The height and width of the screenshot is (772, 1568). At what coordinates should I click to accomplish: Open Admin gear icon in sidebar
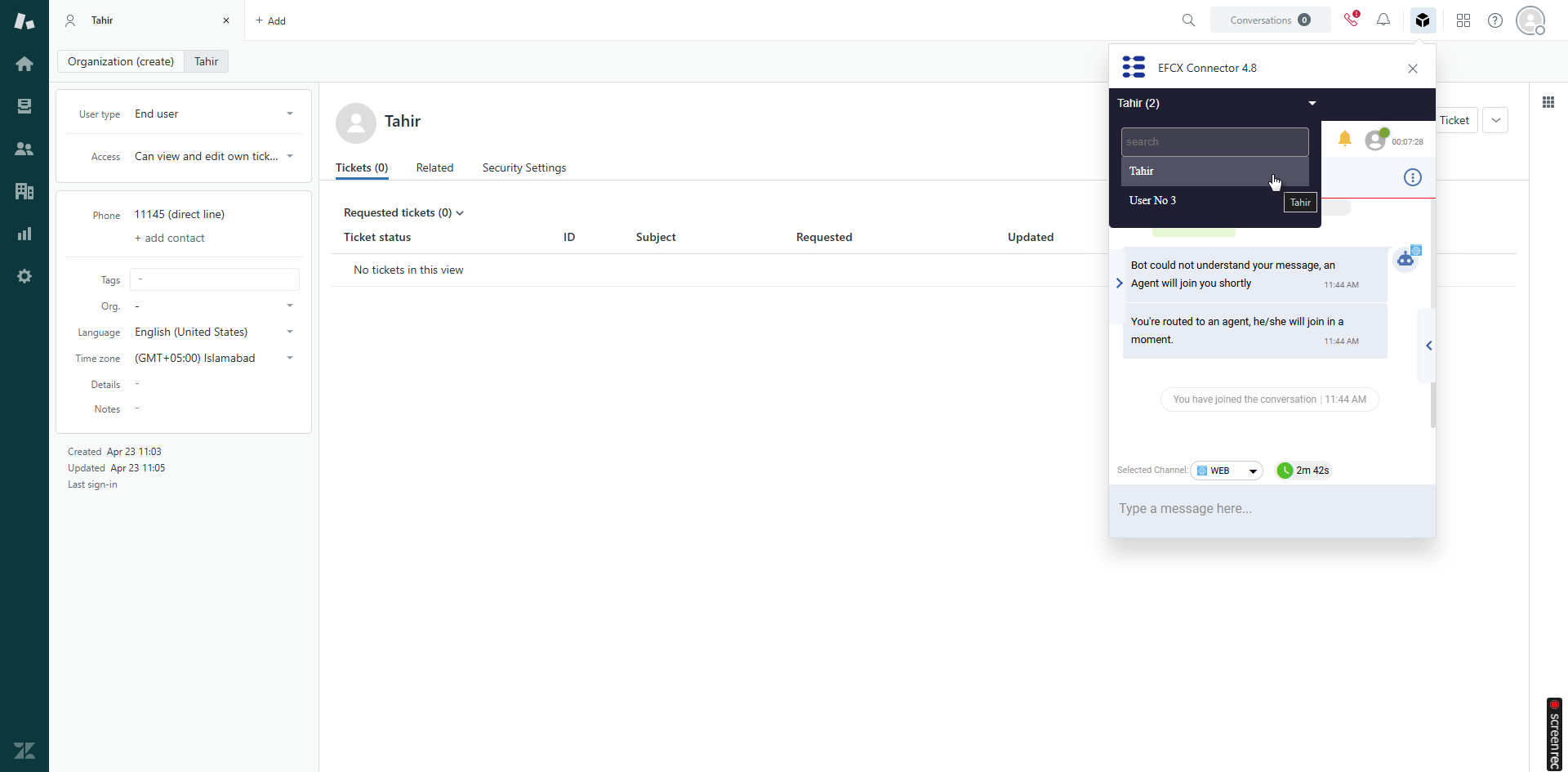24,276
